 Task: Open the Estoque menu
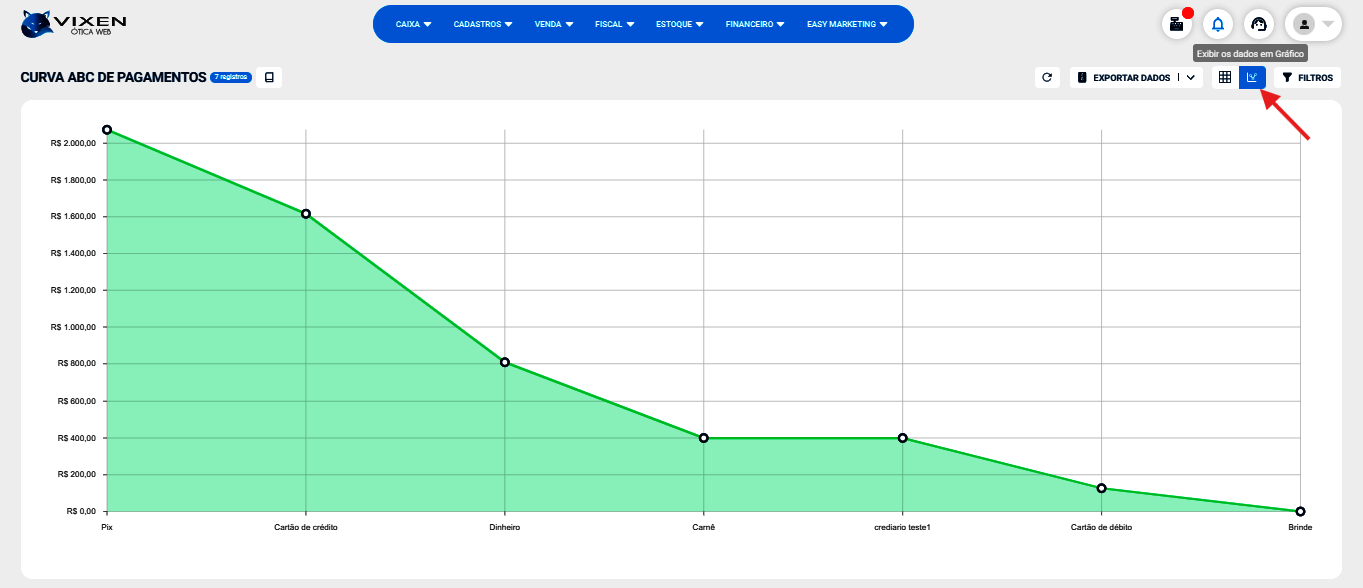click(679, 24)
